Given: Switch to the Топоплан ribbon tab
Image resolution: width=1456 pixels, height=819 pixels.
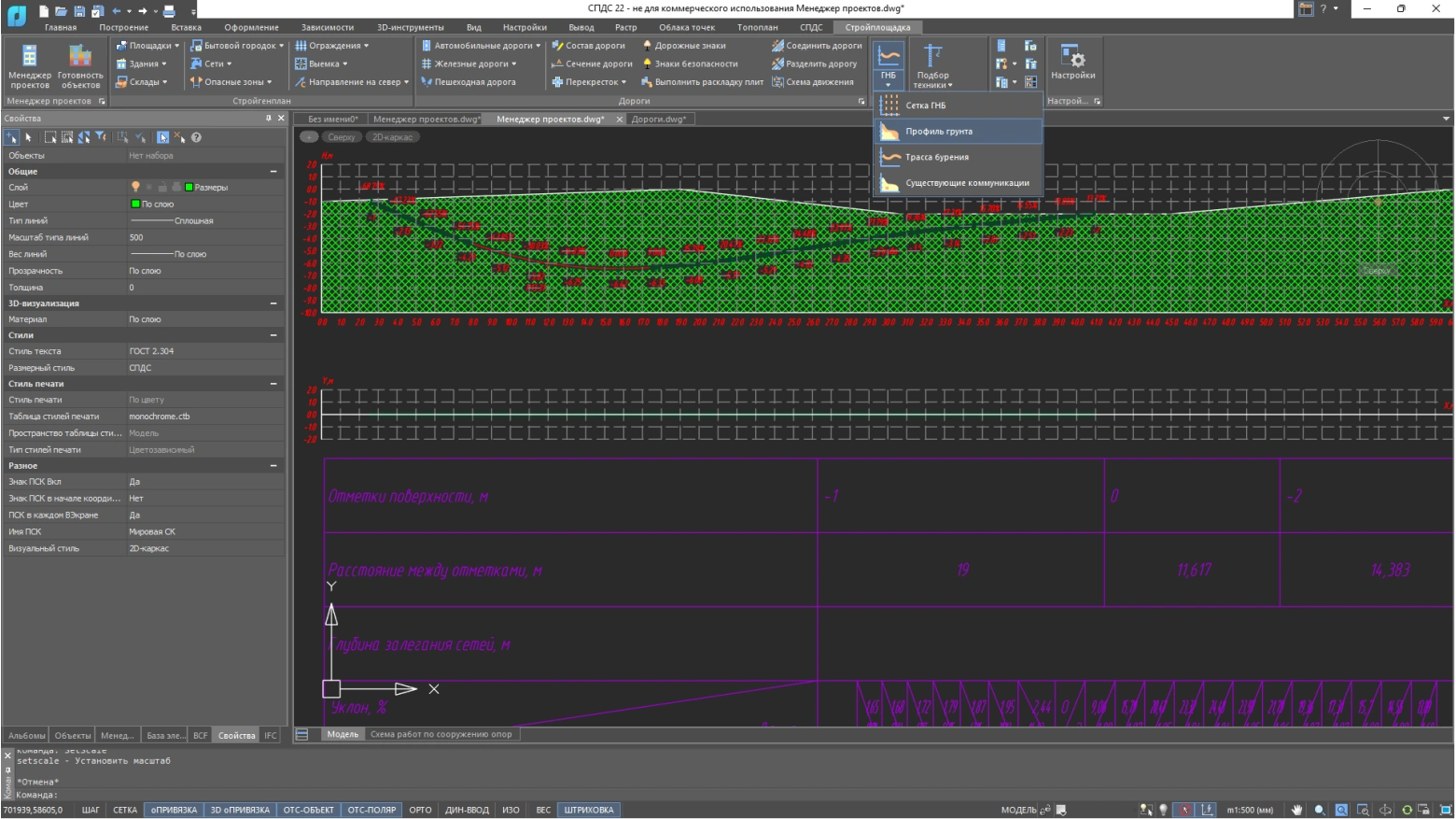Looking at the screenshot, I should pyautogui.click(x=757, y=27).
